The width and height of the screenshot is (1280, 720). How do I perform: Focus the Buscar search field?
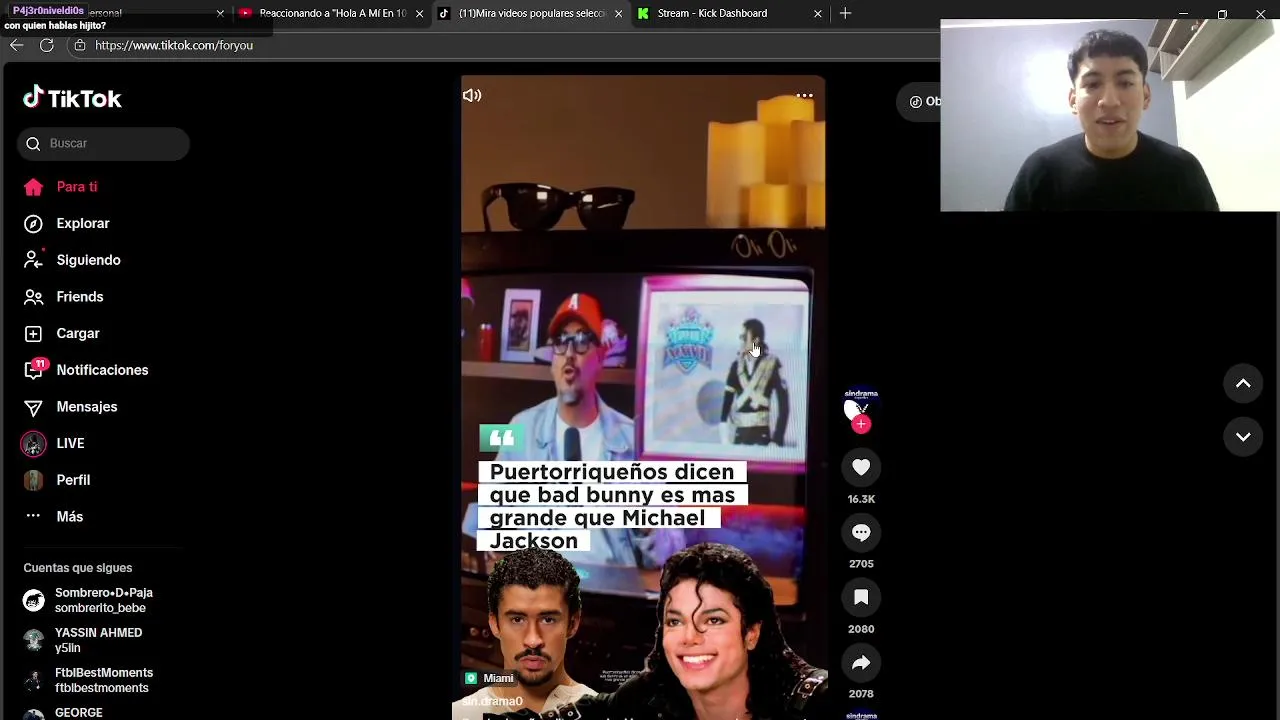(103, 143)
